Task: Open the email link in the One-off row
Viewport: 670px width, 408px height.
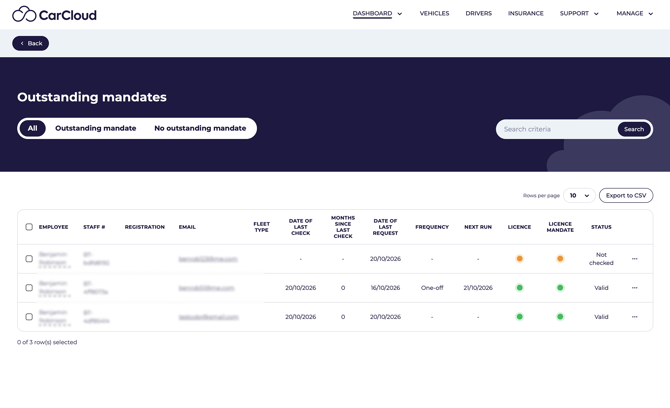Action: tap(206, 288)
